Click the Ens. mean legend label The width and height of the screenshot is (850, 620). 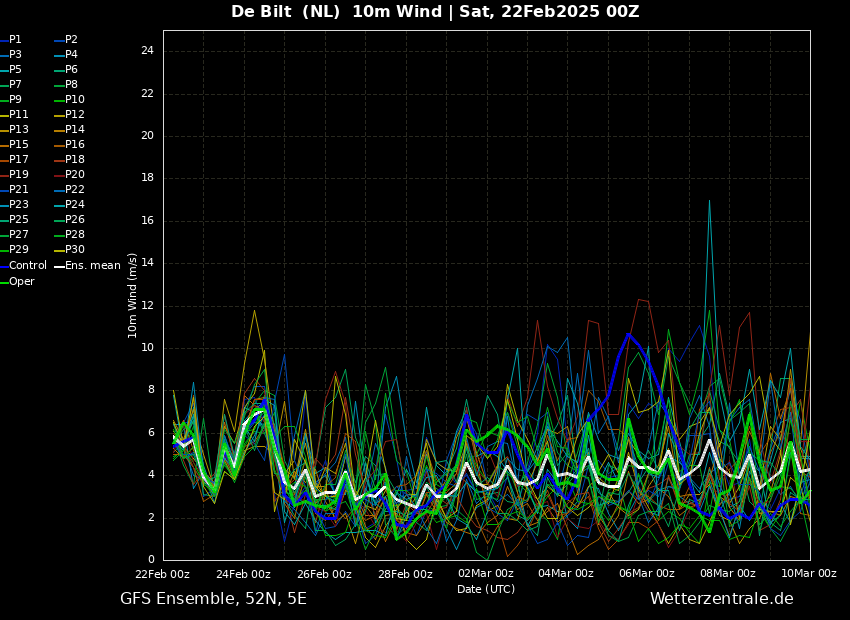pos(93,266)
